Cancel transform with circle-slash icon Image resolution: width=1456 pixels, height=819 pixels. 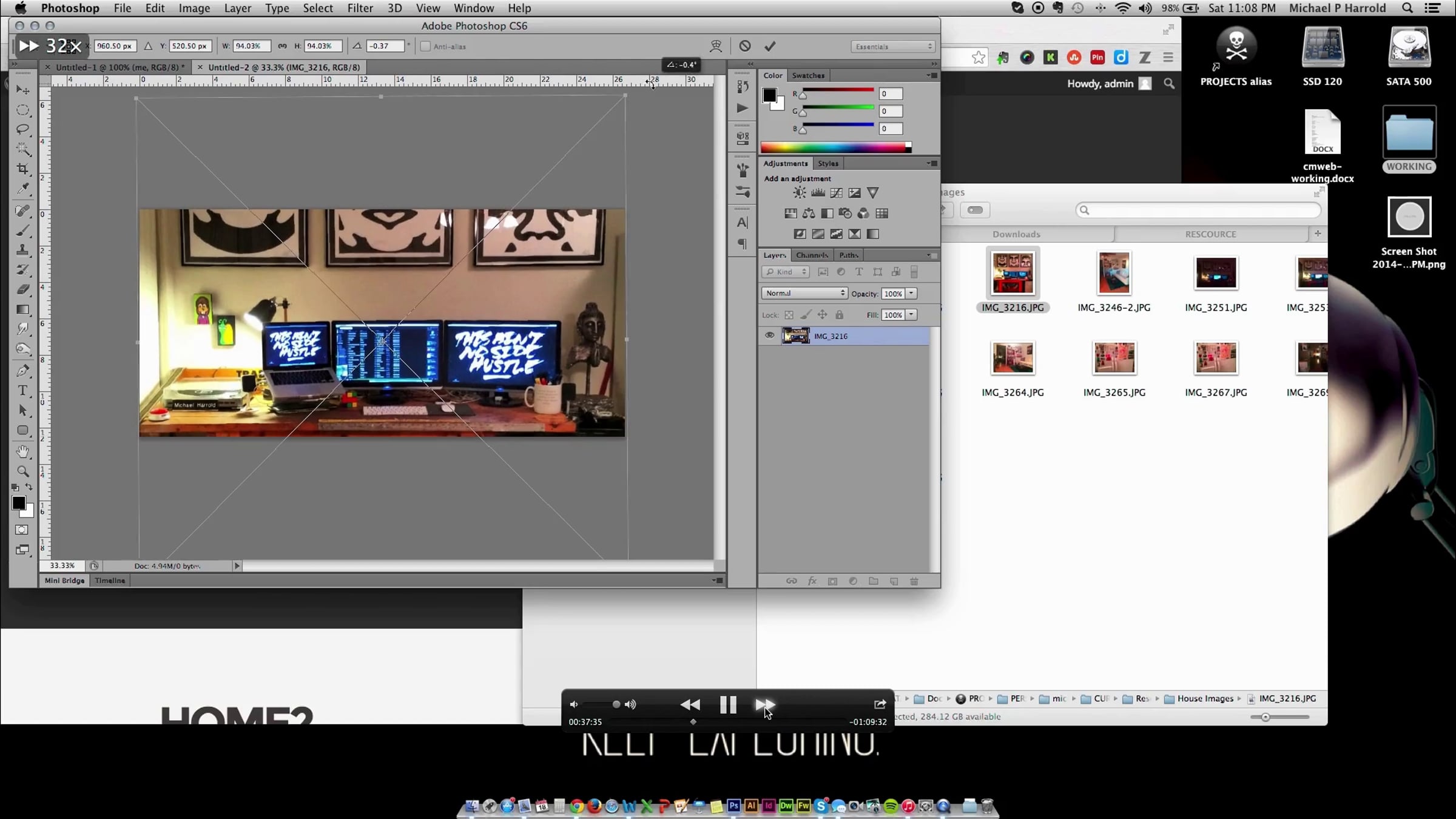(x=745, y=46)
